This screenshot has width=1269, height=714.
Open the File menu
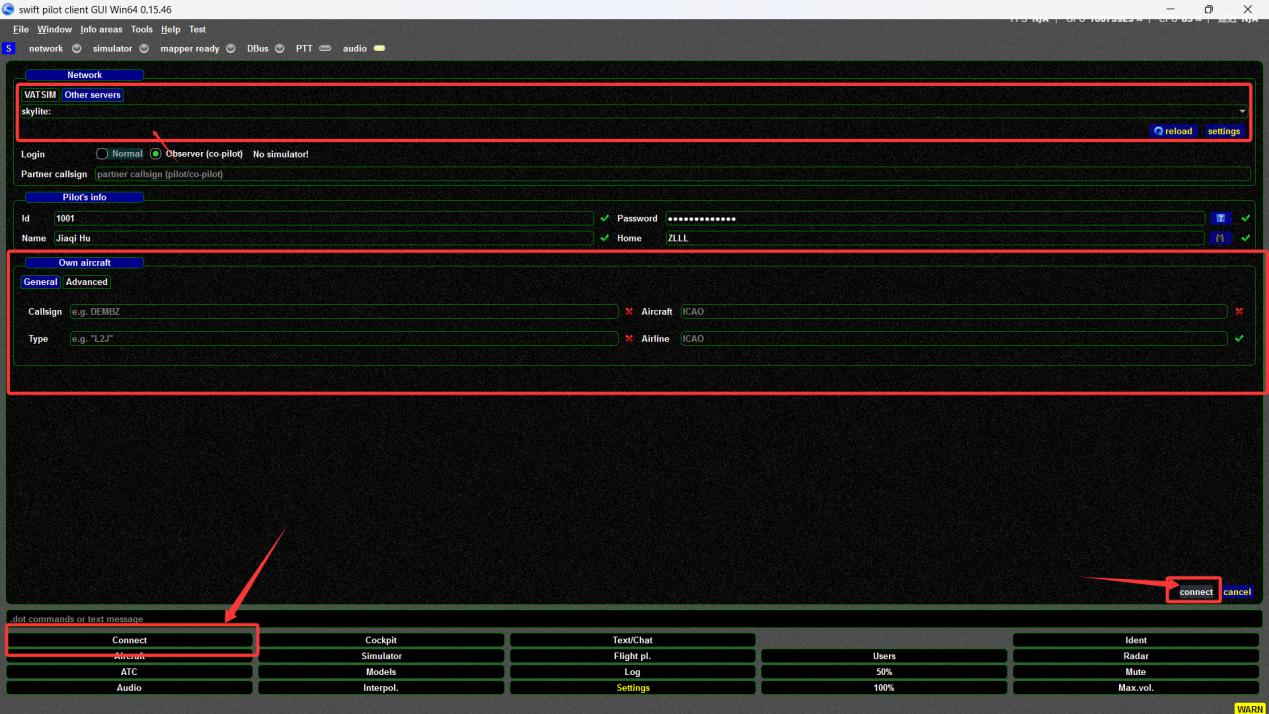click(22, 30)
